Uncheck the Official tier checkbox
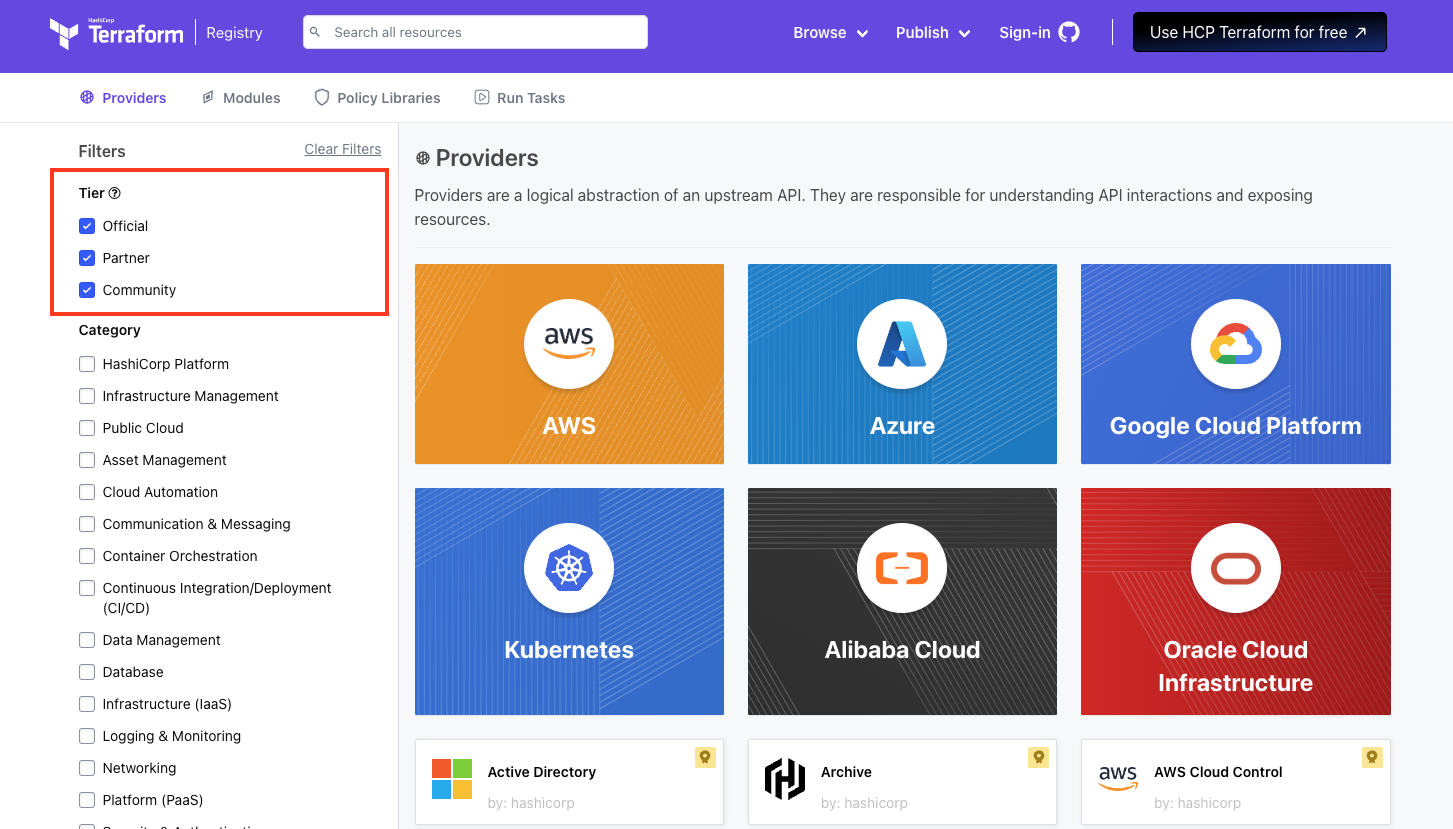This screenshot has width=1453, height=829. tap(87, 226)
